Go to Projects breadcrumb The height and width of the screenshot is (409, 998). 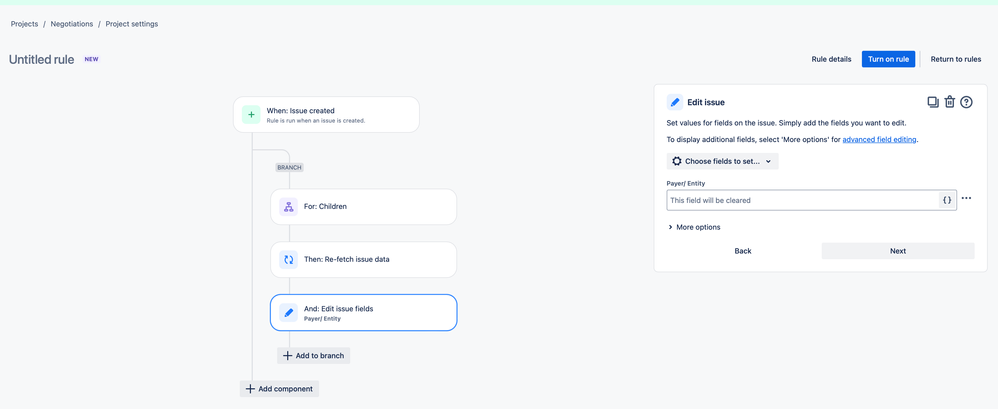tap(24, 24)
